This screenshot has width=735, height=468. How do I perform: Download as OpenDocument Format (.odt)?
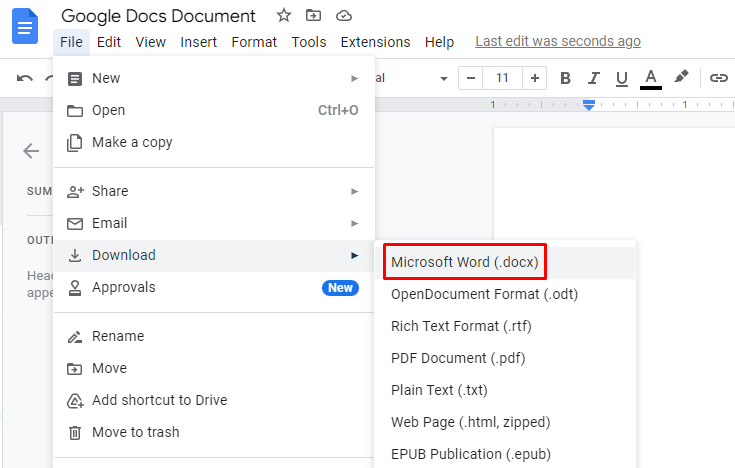(x=505, y=294)
